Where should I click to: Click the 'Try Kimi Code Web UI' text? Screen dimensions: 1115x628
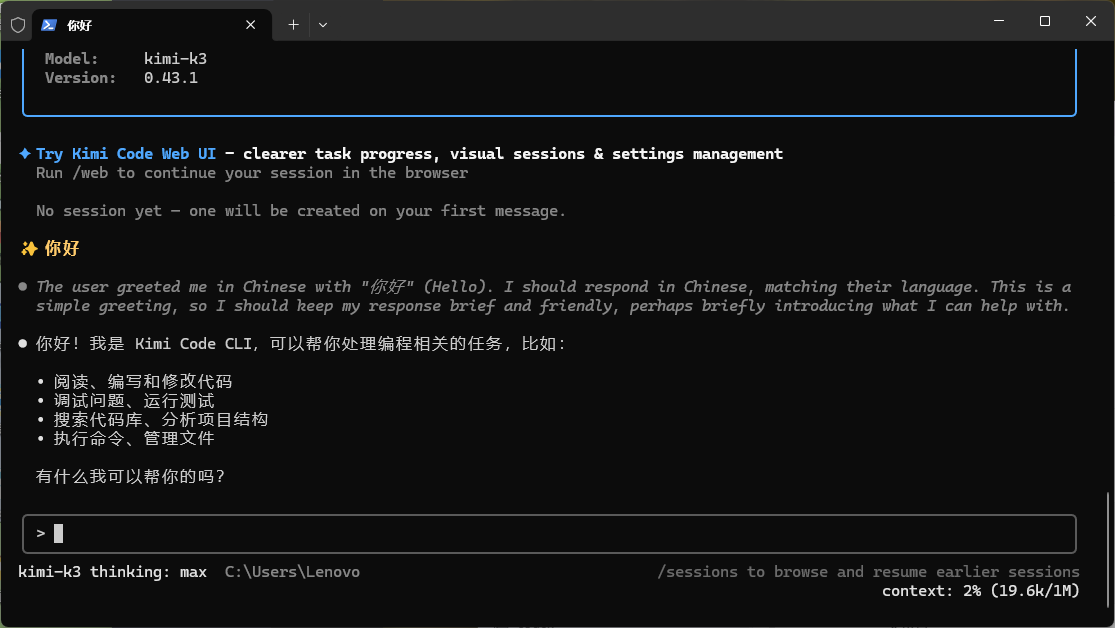126,154
